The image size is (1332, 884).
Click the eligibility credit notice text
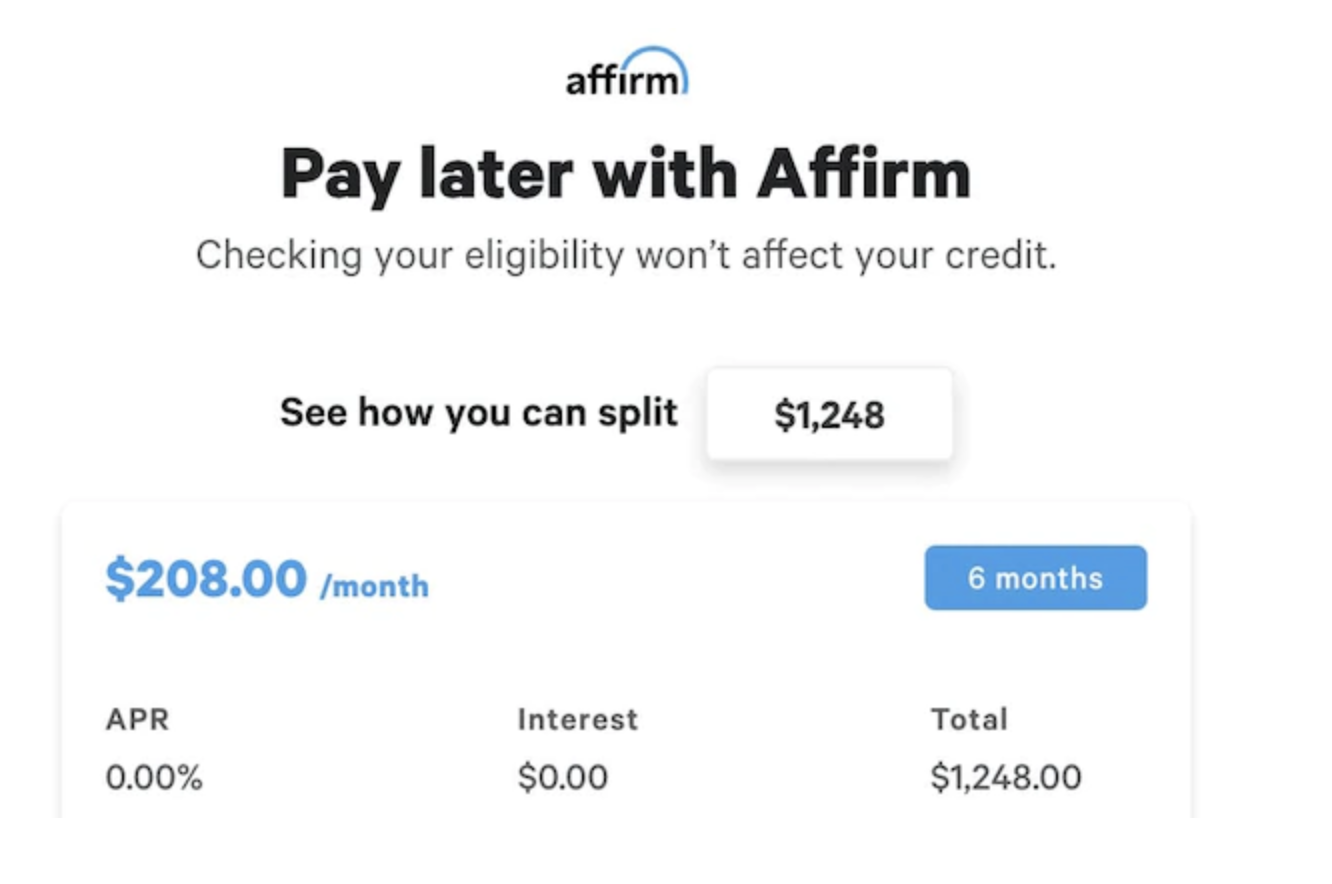click(x=626, y=255)
